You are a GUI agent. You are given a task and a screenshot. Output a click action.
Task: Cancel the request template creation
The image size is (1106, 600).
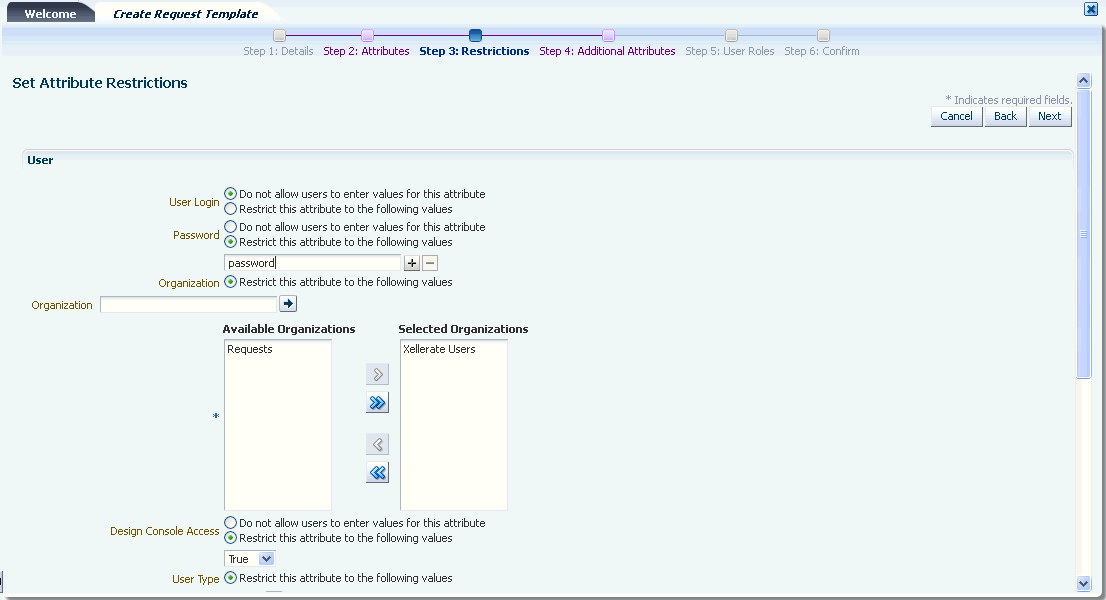956,115
